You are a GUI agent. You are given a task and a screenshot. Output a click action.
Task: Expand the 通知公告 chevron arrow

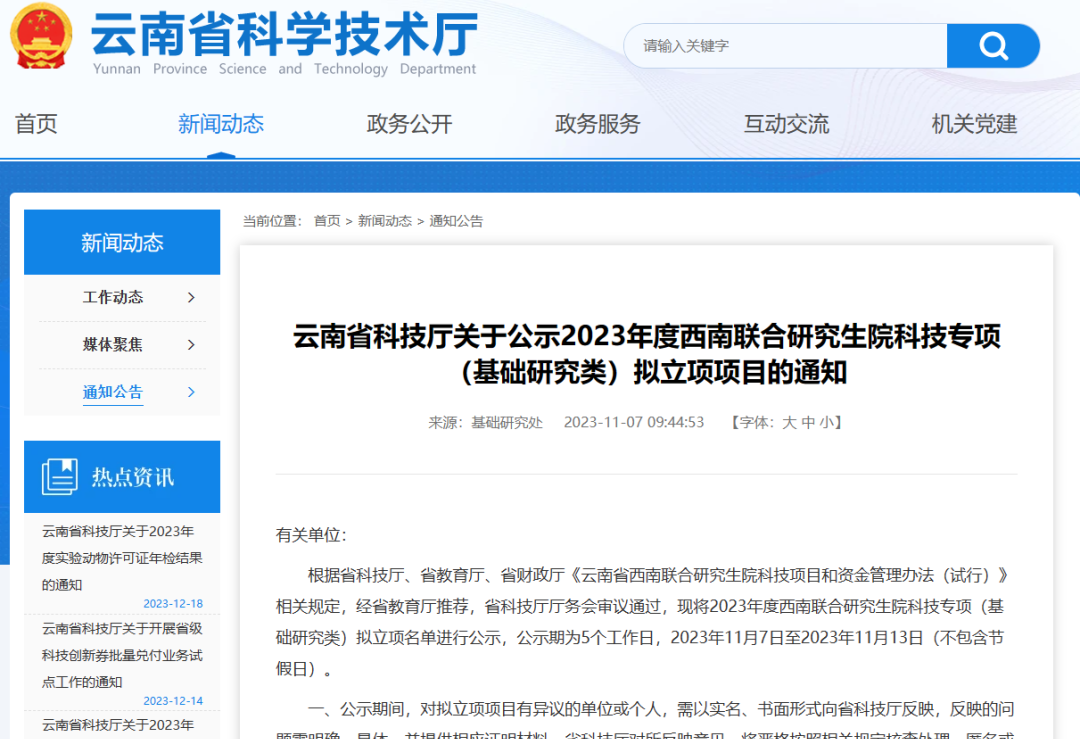tap(191, 392)
